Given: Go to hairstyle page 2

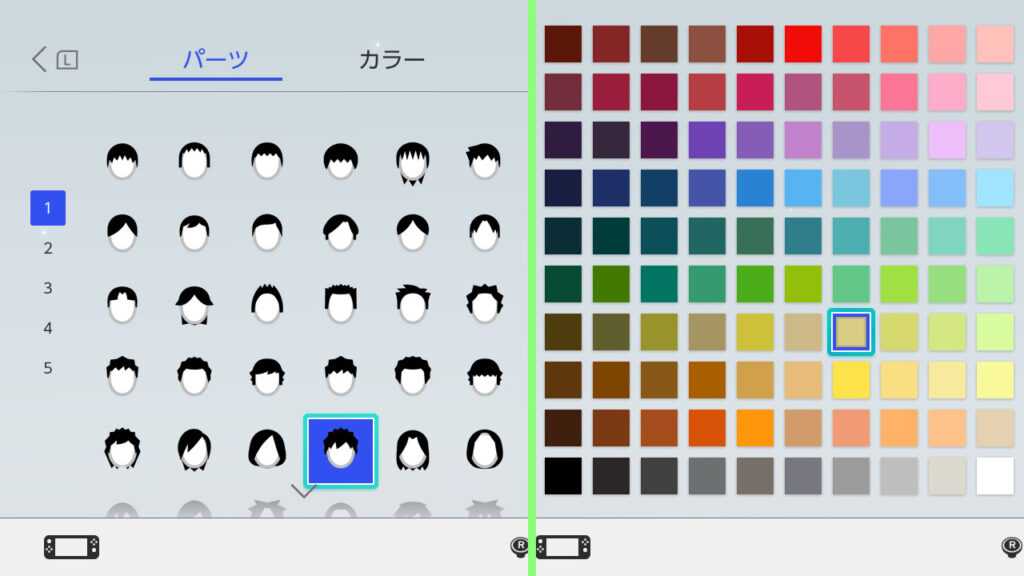Looking at the screenshot, I should (48, 248).
